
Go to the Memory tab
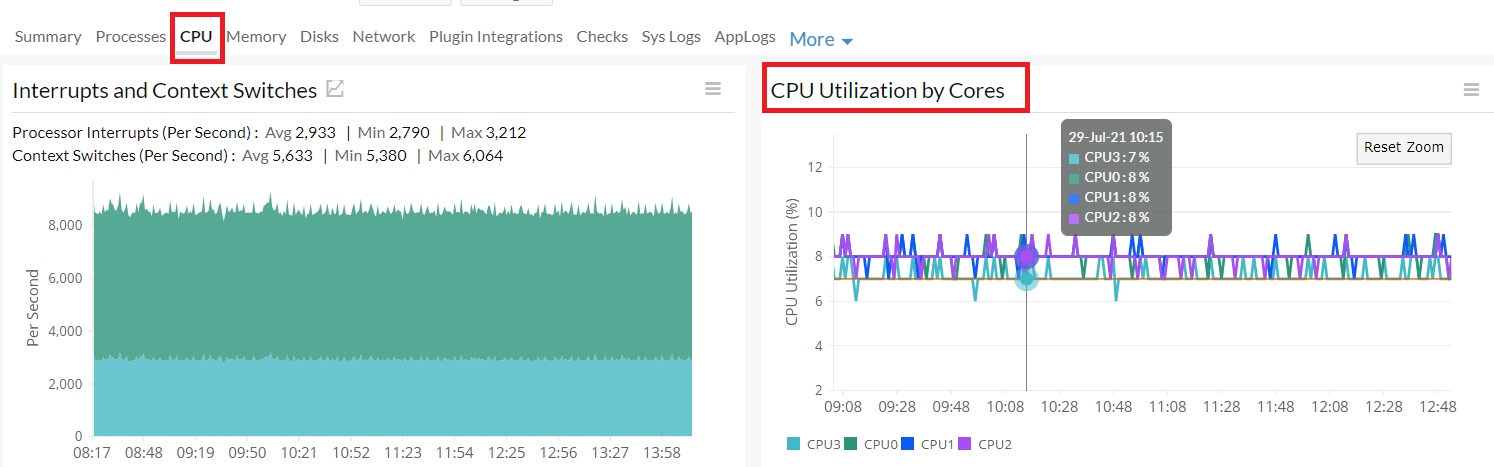pyautogui.click(x=256, y=37)
